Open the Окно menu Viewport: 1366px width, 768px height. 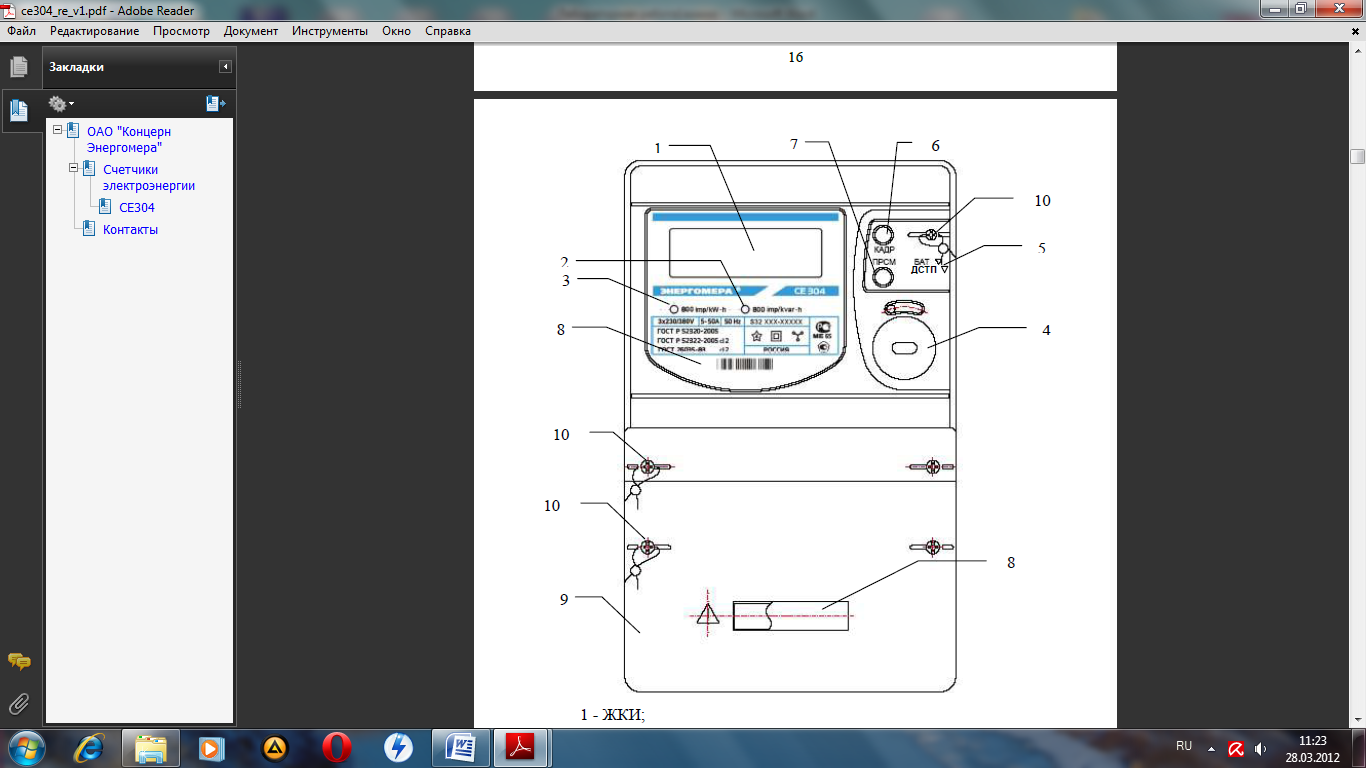click(396, 31)
